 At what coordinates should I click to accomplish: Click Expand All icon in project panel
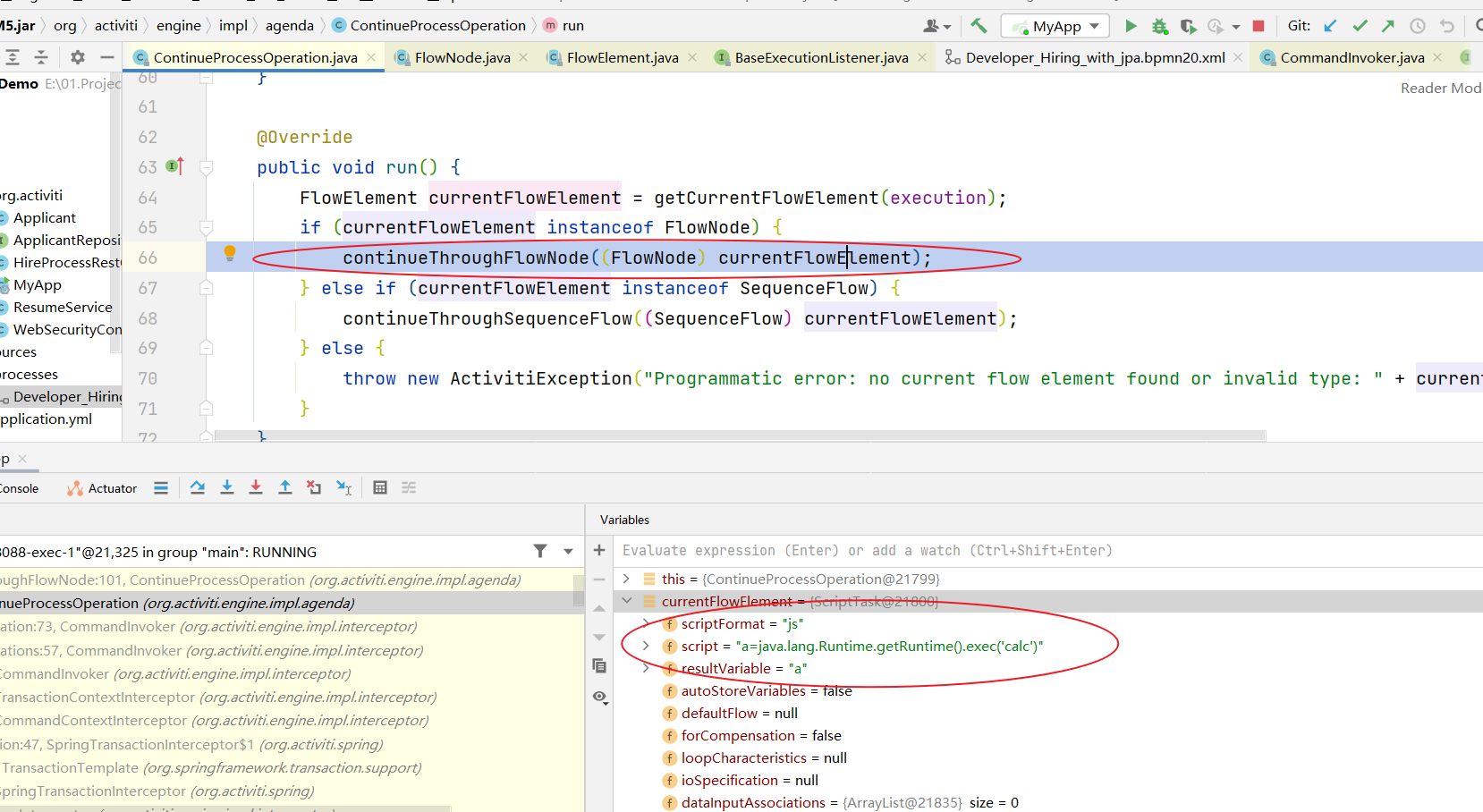[13, 57]
